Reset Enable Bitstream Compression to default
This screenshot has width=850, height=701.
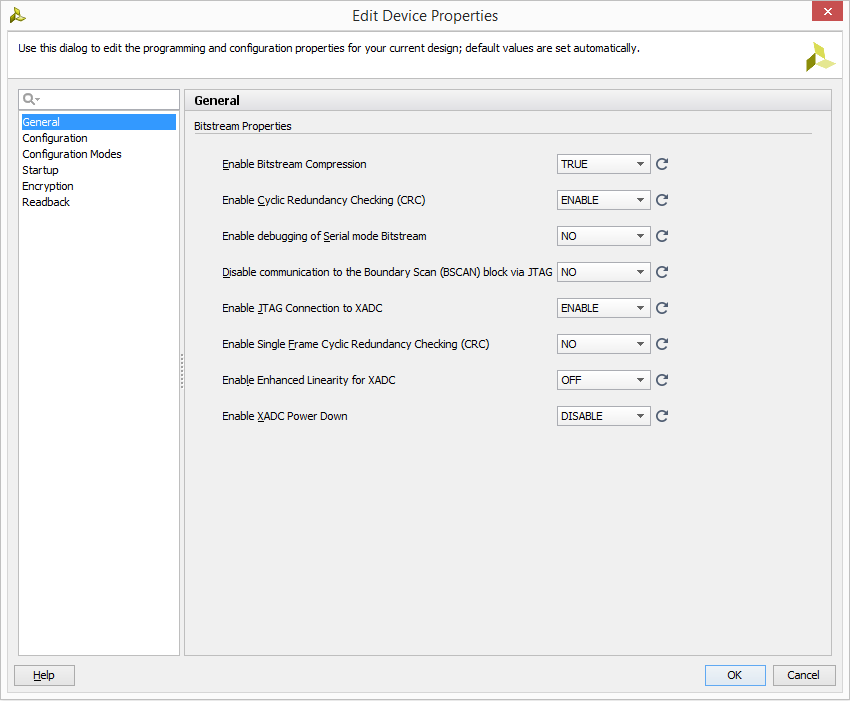point(662,164)
